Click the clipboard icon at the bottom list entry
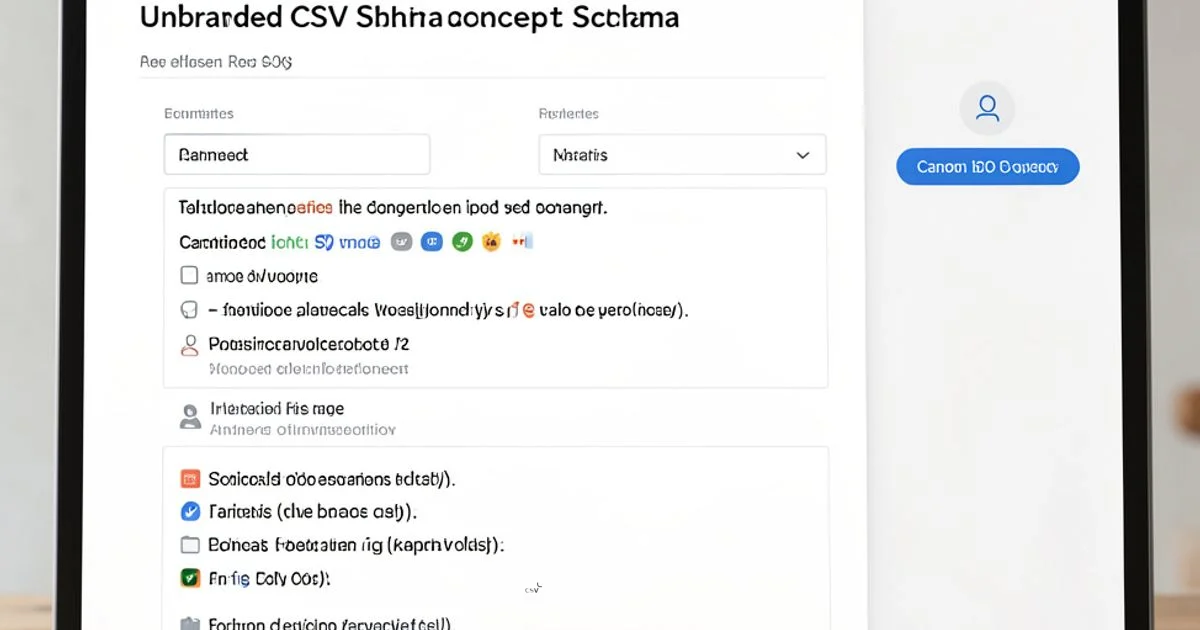The image size is (1200, 630). click(192, 622)
